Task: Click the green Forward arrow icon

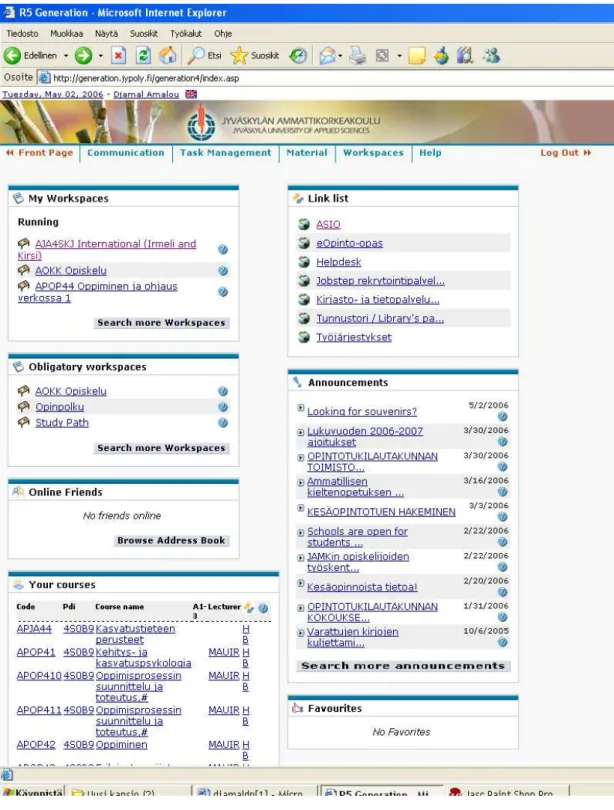Action: tap(83, 55)
